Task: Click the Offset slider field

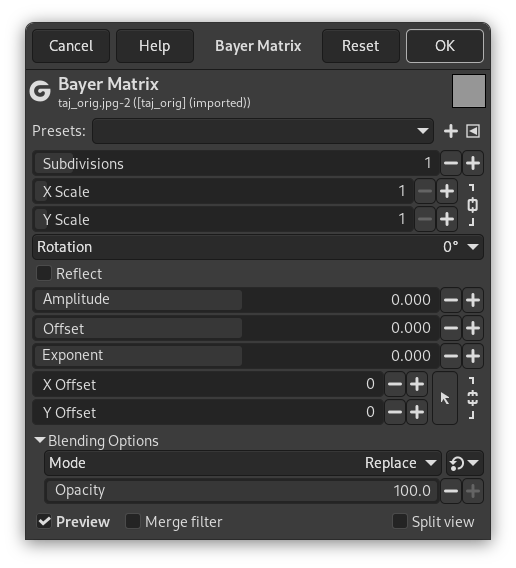Action: (236, 328)
